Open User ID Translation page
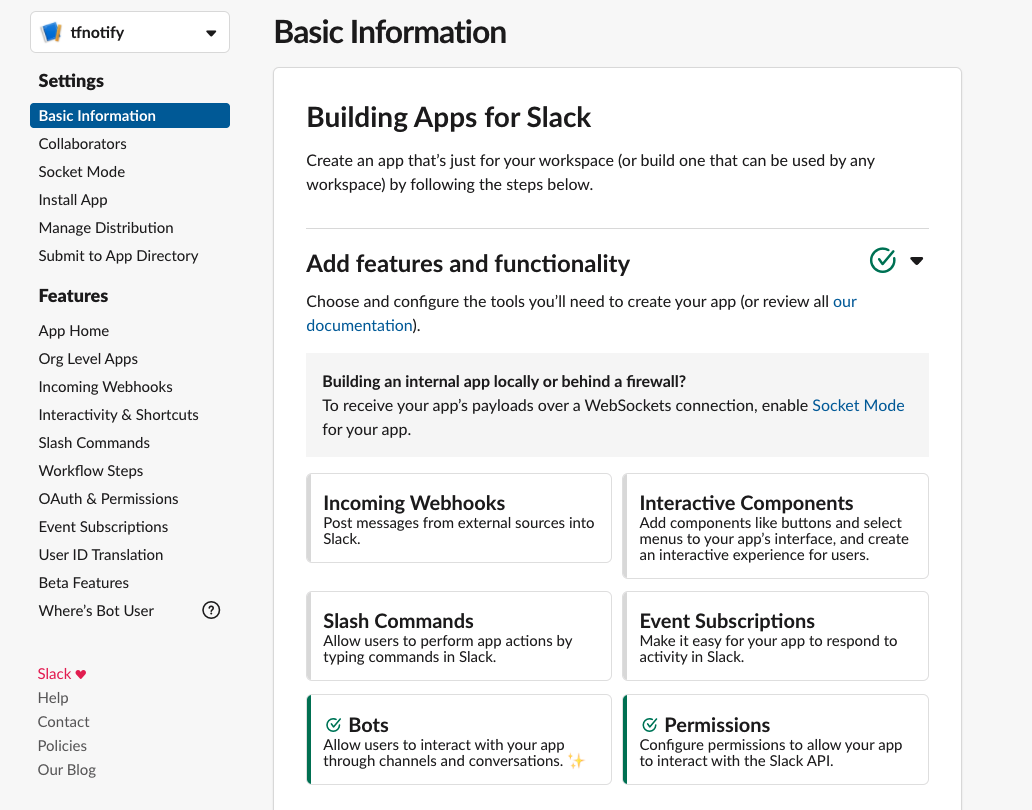The height and width of the screenshot is (810, 1032). 101,555
